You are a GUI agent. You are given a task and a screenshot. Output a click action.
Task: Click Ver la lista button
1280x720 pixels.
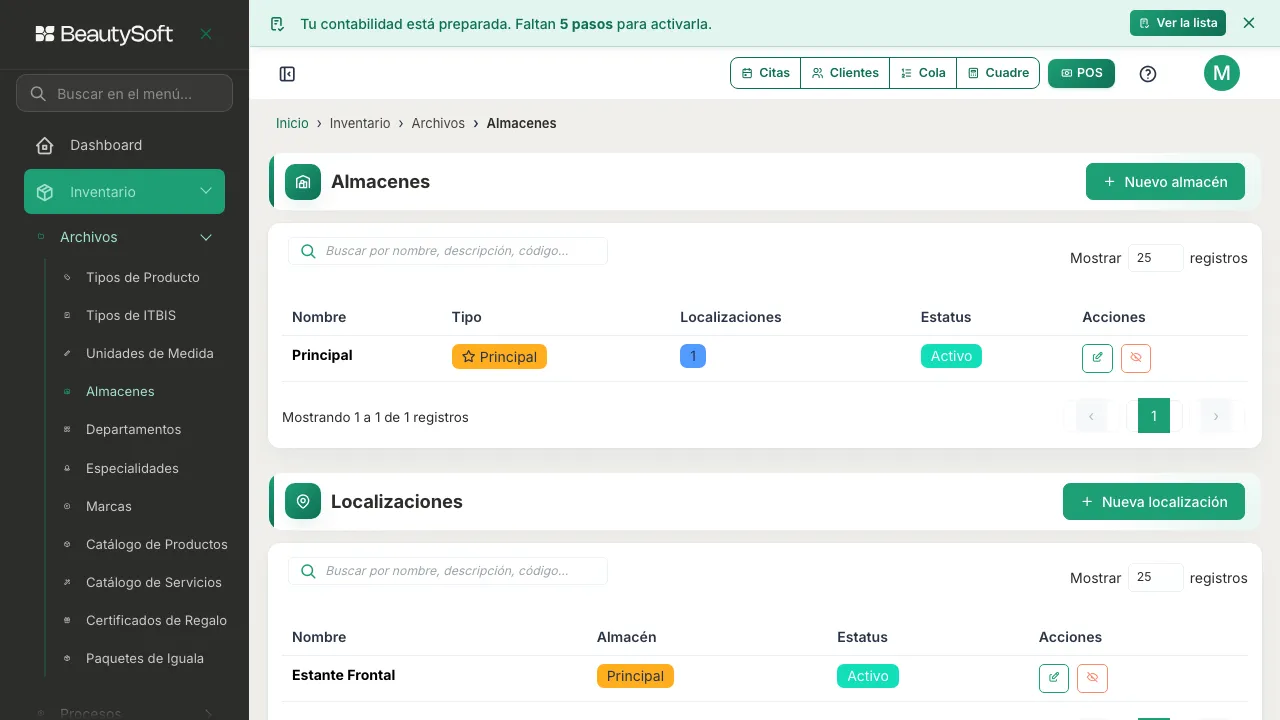click(x=1178, y=23)
